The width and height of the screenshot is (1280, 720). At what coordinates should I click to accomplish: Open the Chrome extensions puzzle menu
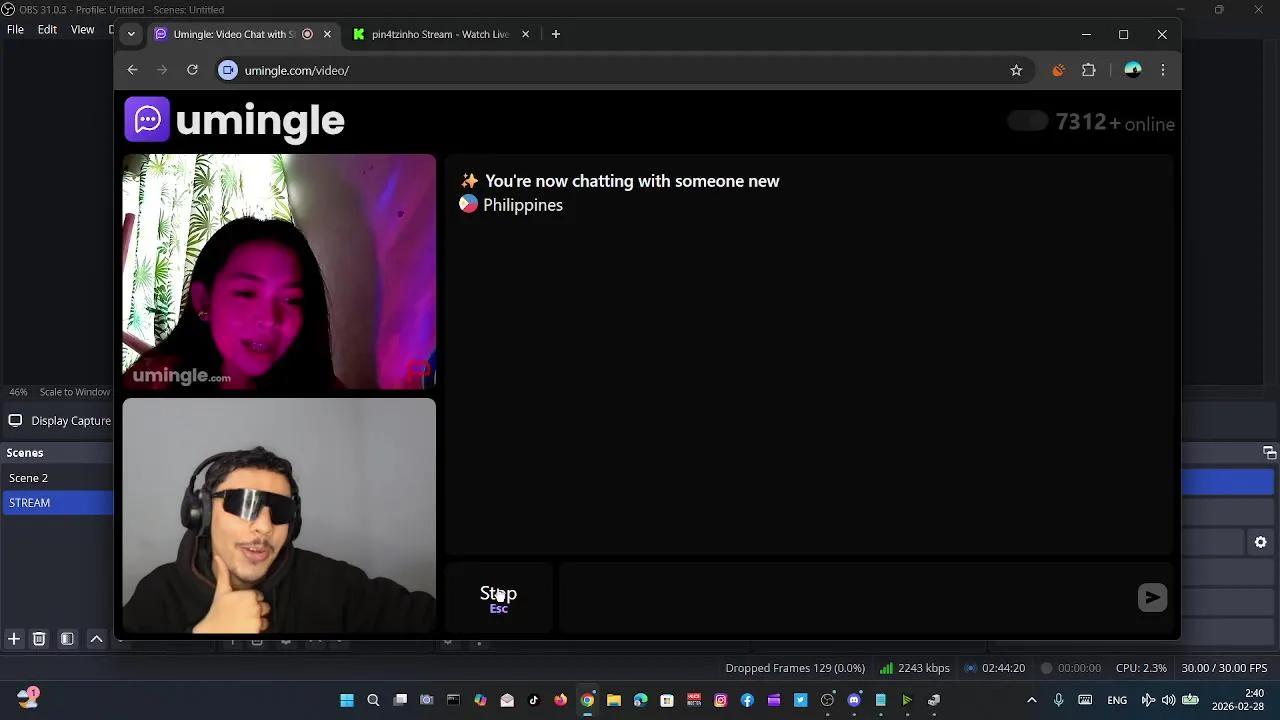1089,70
